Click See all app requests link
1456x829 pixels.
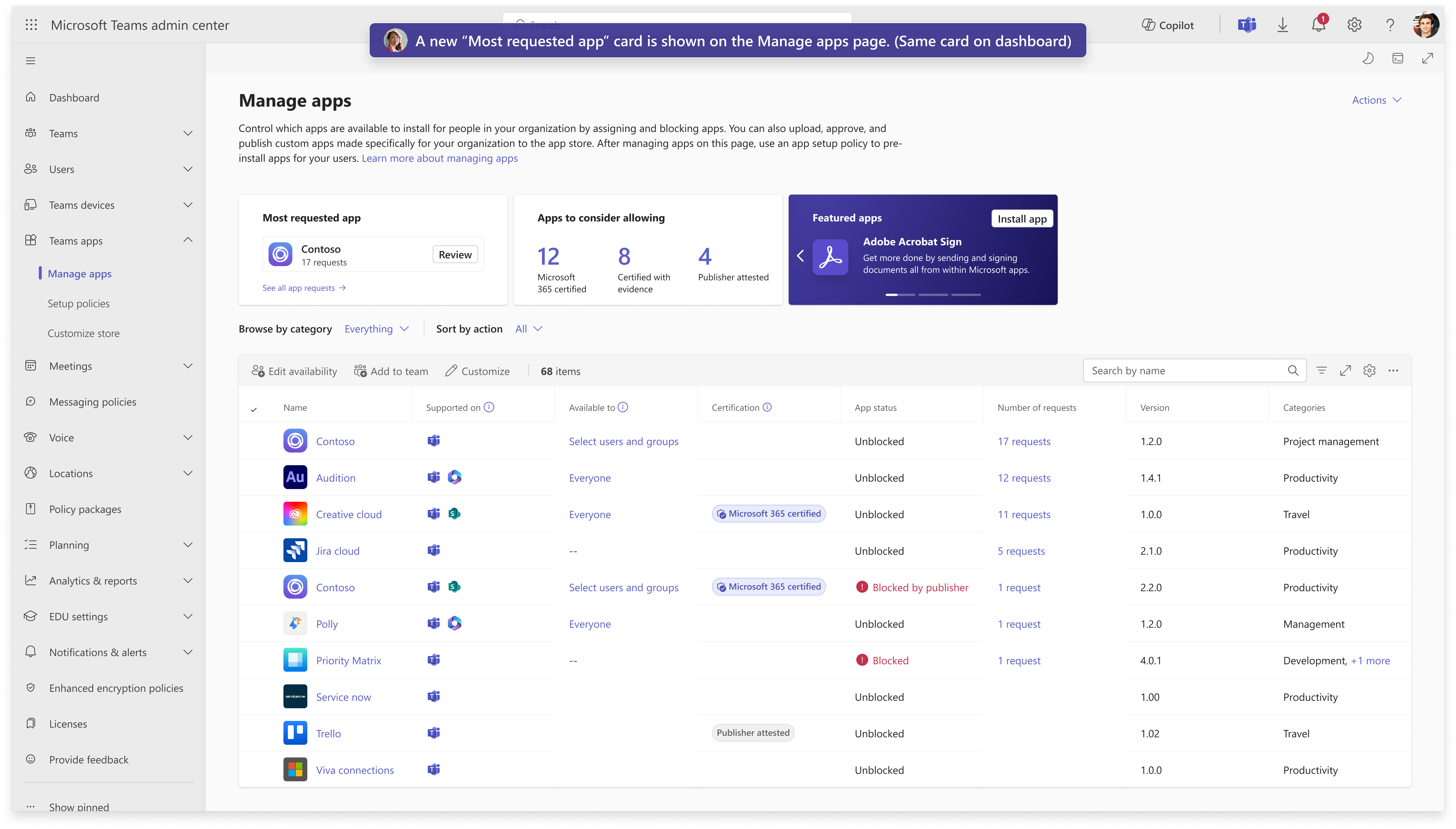pyautogui.click(x=304, y=288)
